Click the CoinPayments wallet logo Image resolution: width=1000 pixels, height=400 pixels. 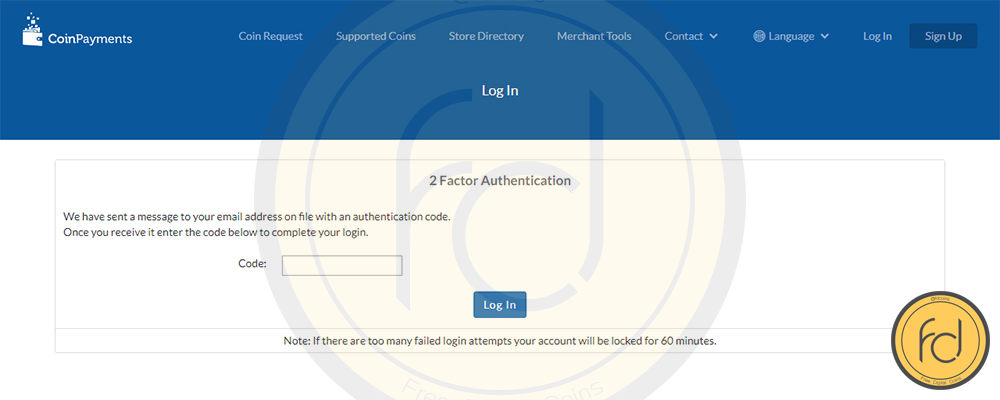click(x=77, y=30)
